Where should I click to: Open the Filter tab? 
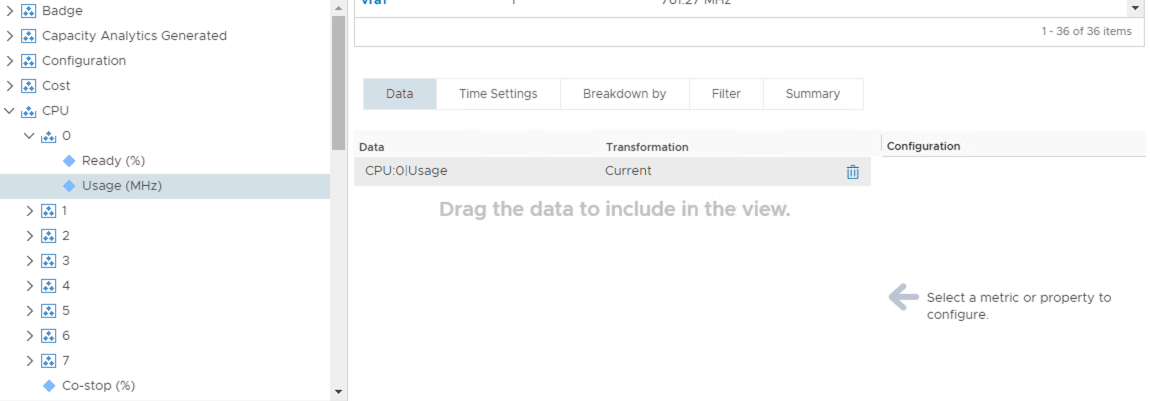tap(726, 94)
